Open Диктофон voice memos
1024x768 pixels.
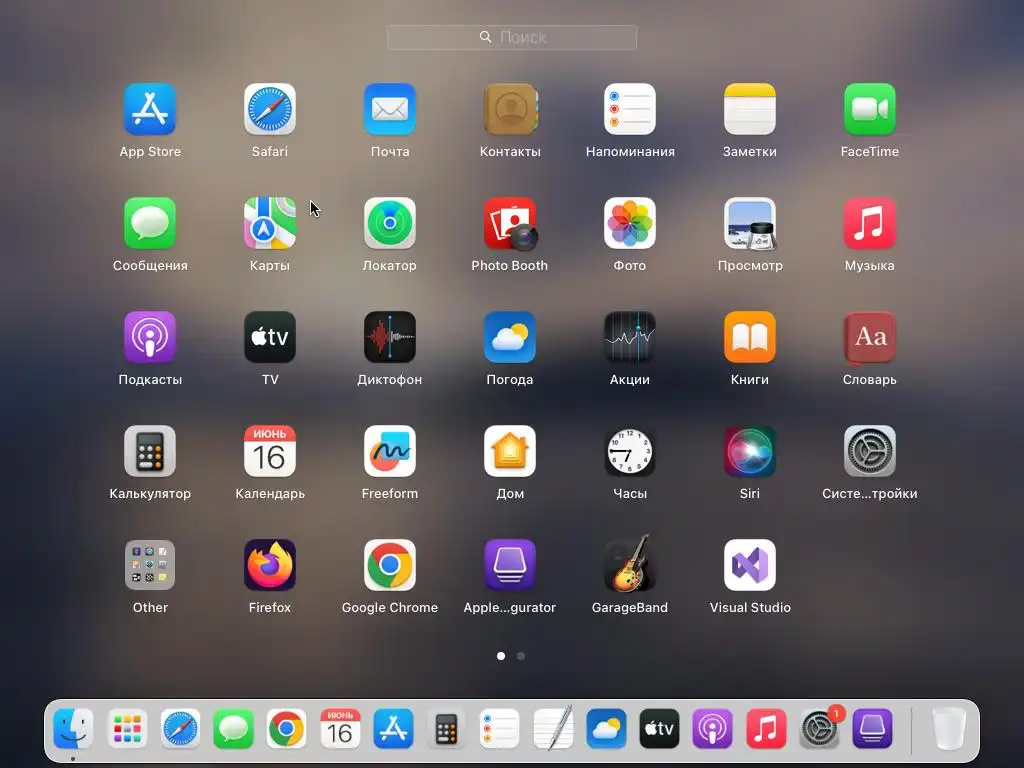coord(390,337)
